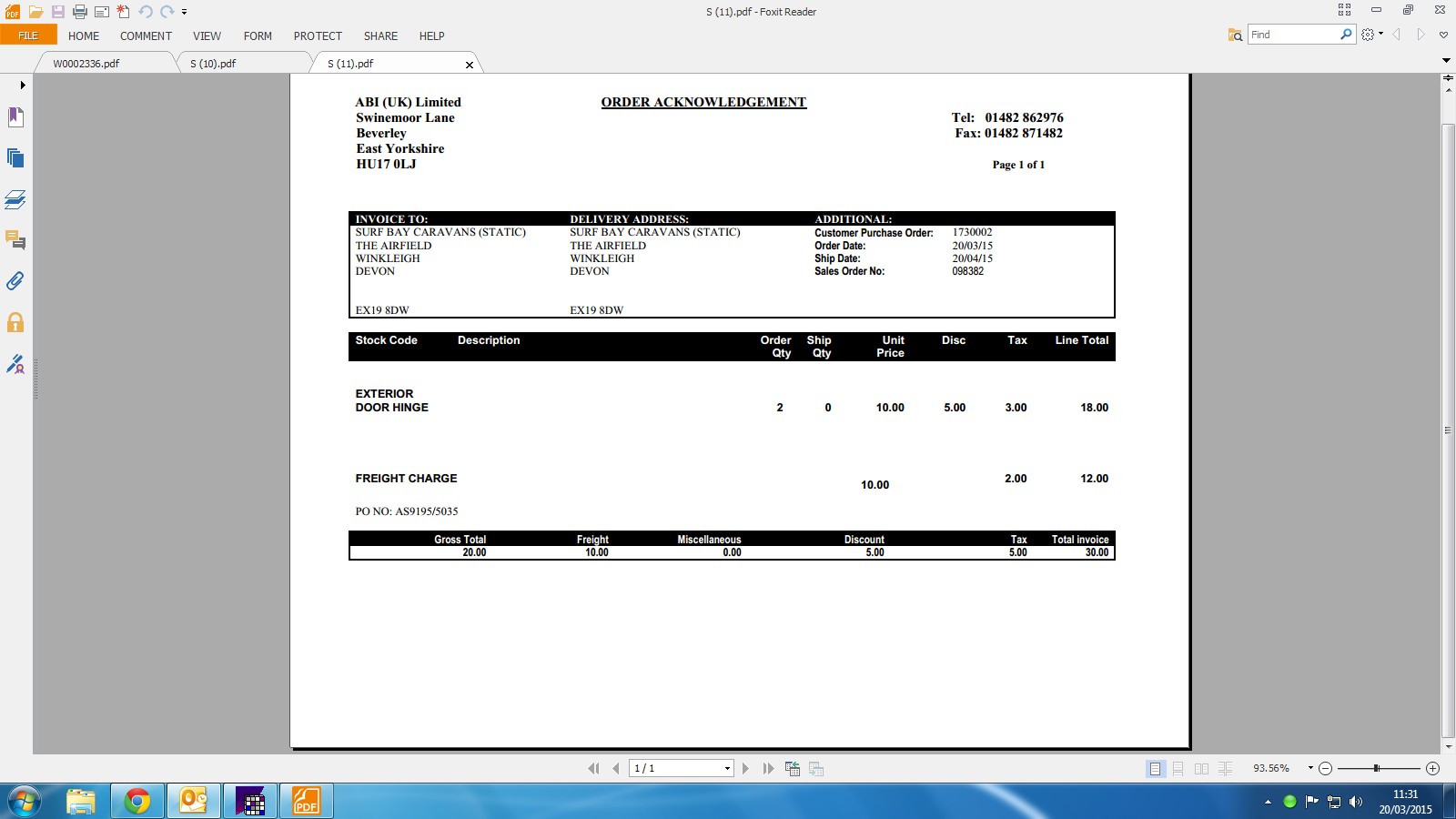The width and height of the screenshot is (1456, 819).
Task: Expand the search options dropdown arrow
Action: point(1380,35)
